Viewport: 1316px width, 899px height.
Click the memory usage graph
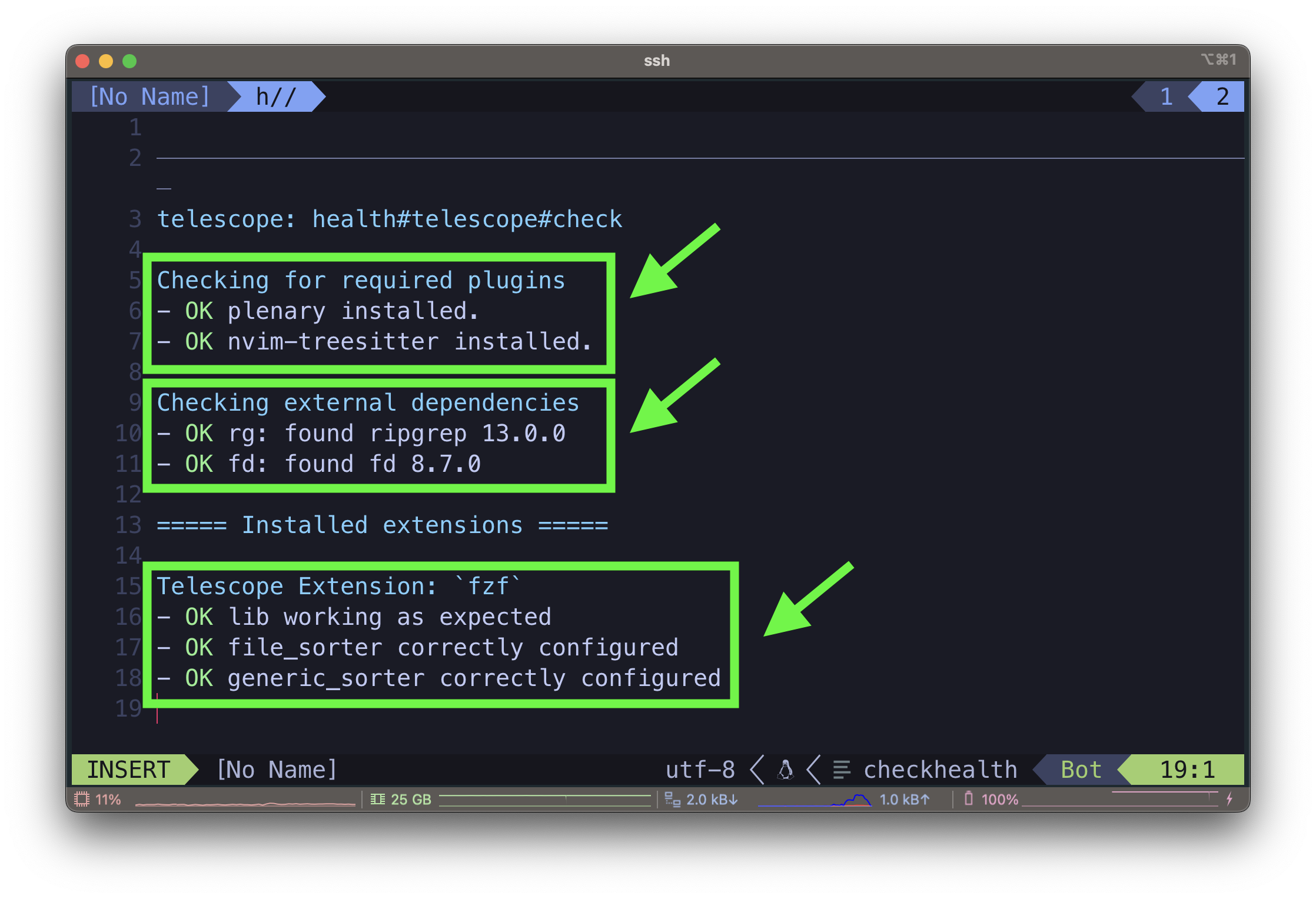[545, 800]
